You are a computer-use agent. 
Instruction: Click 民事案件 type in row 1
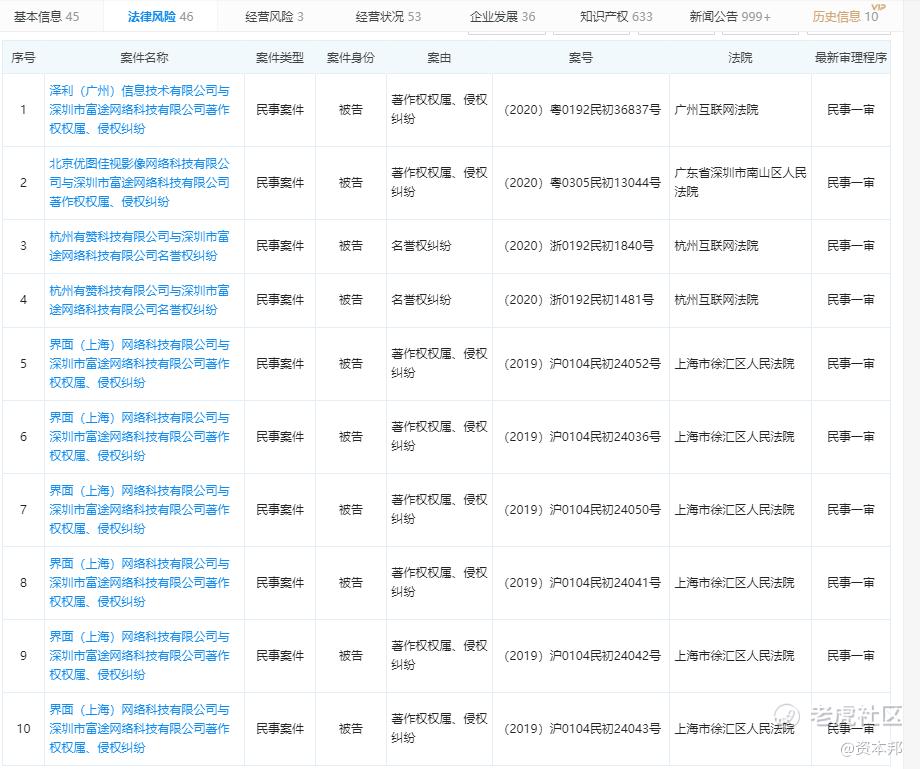click(x=280, y=110)
